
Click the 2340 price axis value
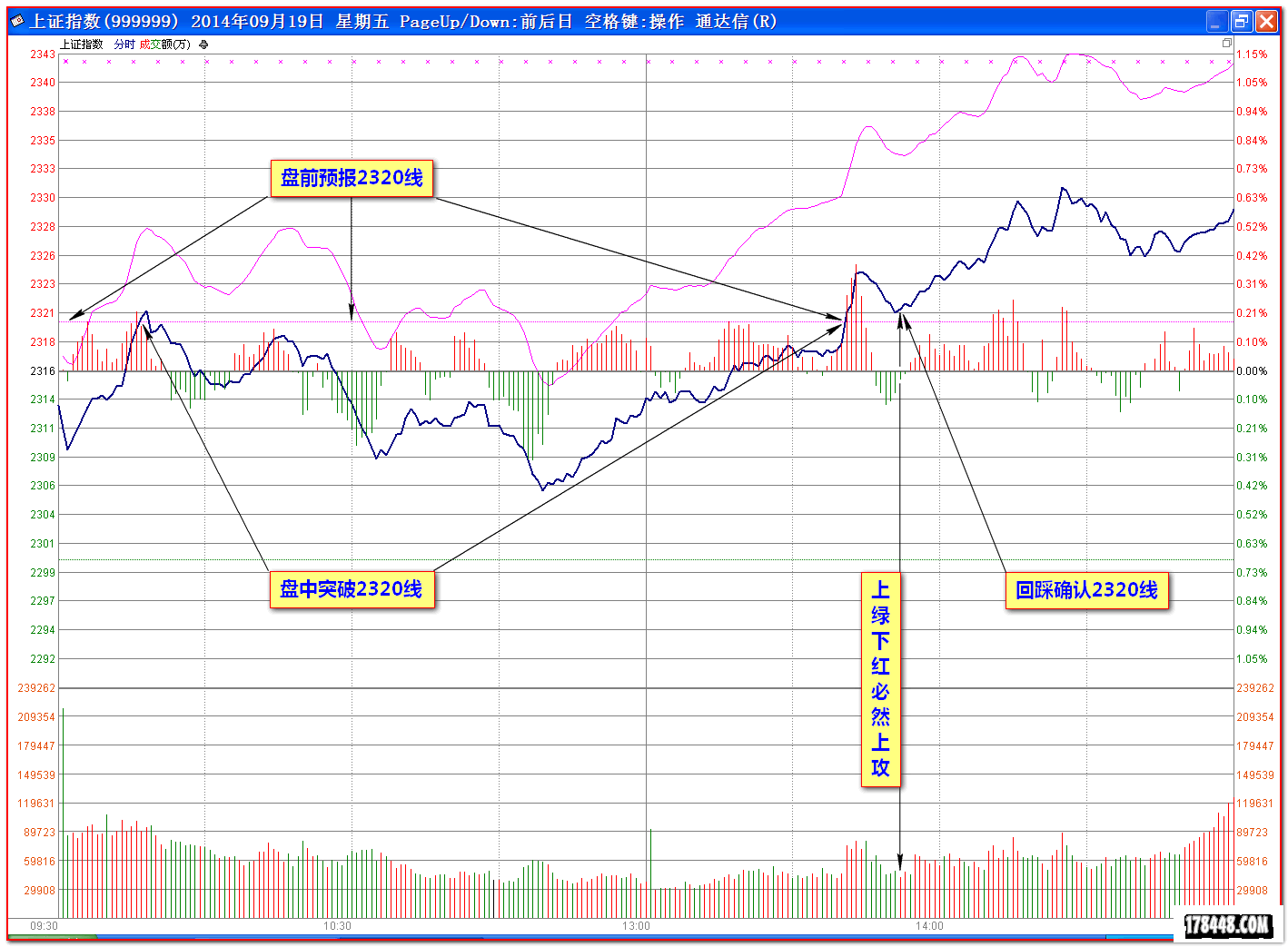click(43, 83)
